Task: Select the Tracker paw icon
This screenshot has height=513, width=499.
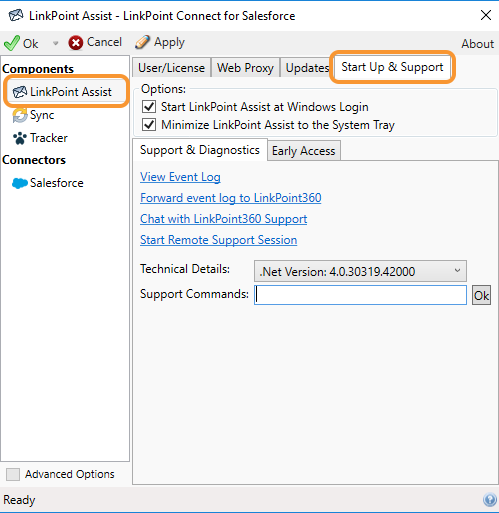Action: [20, 138]
